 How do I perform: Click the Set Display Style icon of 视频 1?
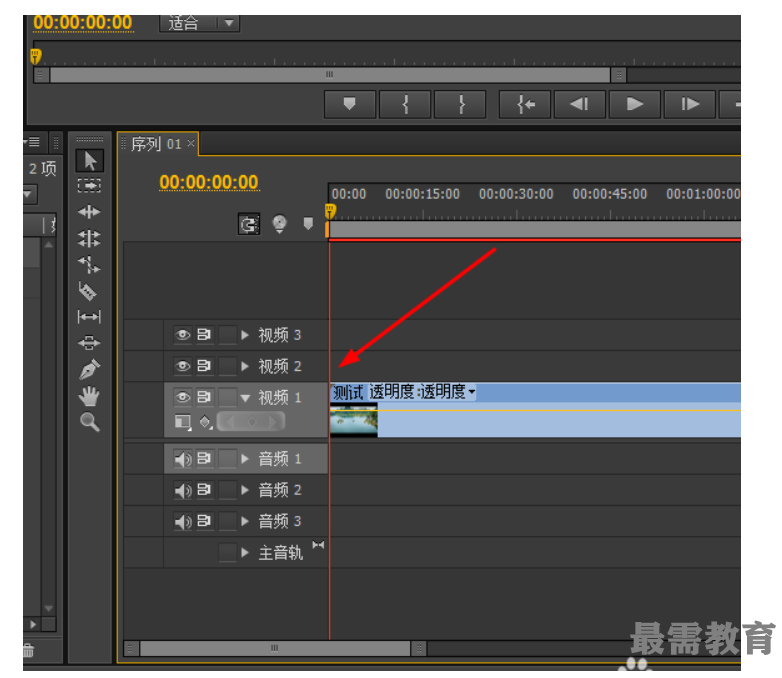coord(183,422)
